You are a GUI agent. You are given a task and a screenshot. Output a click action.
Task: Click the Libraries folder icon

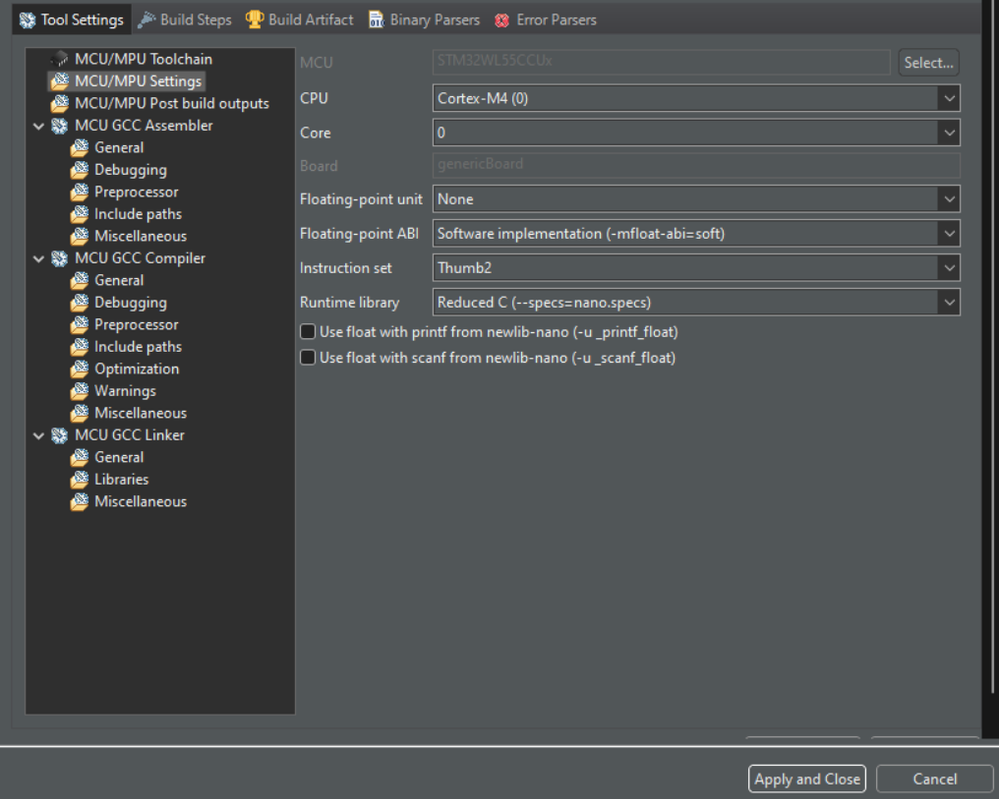click(x=80, y=479)
